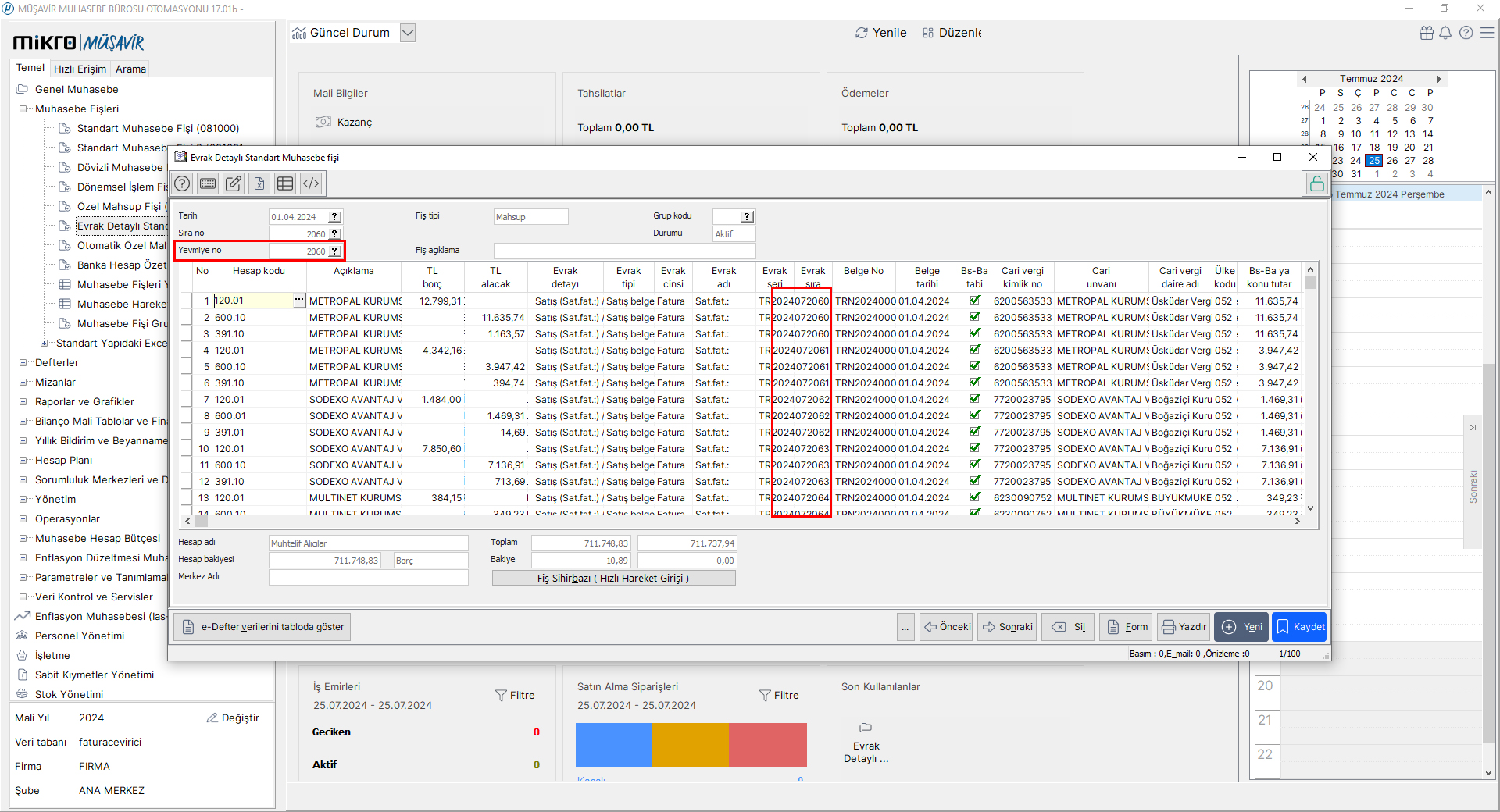Export to Excel using the toolbar icon
Screen dimensions: 1500x812
(x=259, y=183)
